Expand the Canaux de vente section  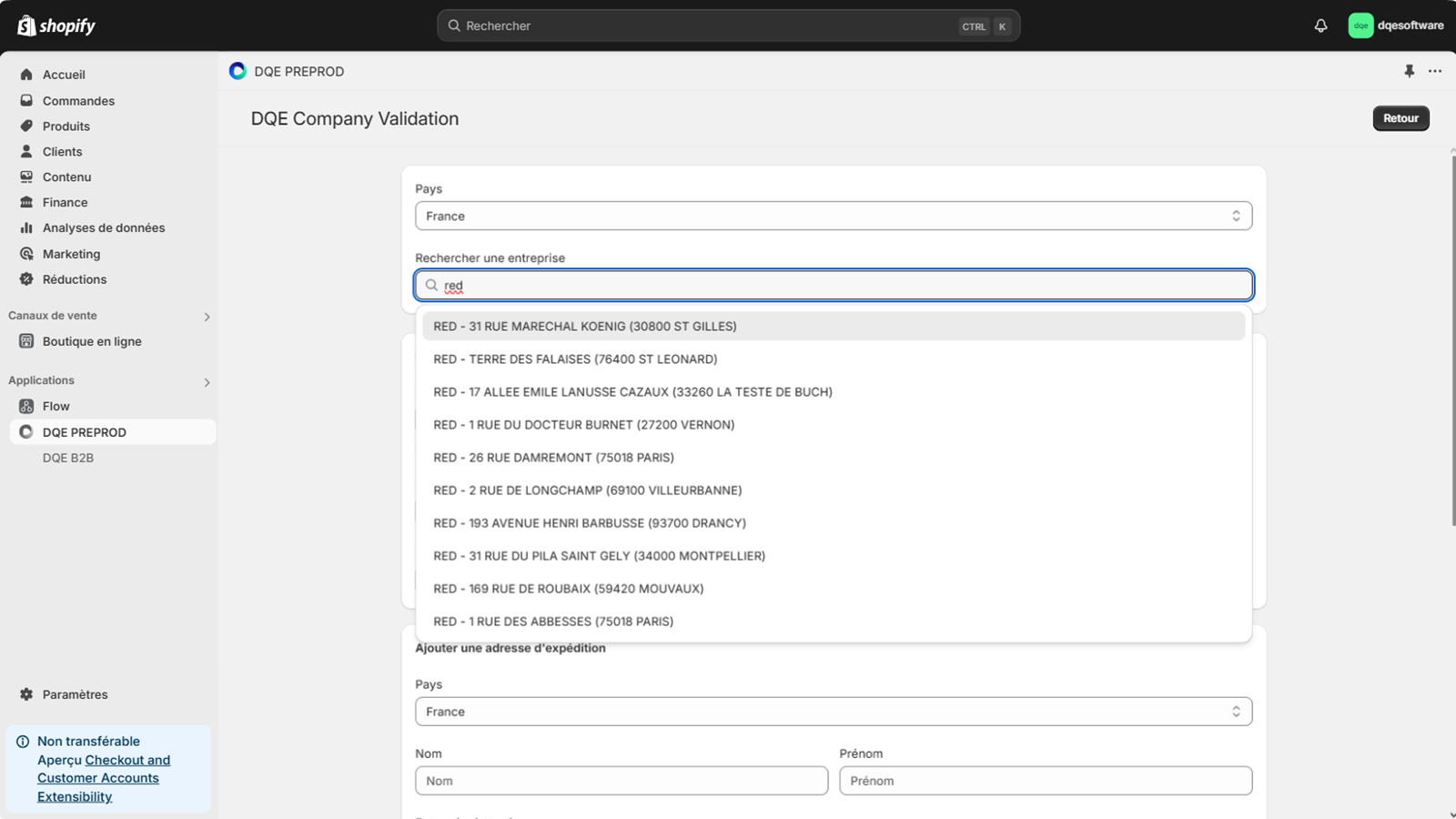pos(207,317)
